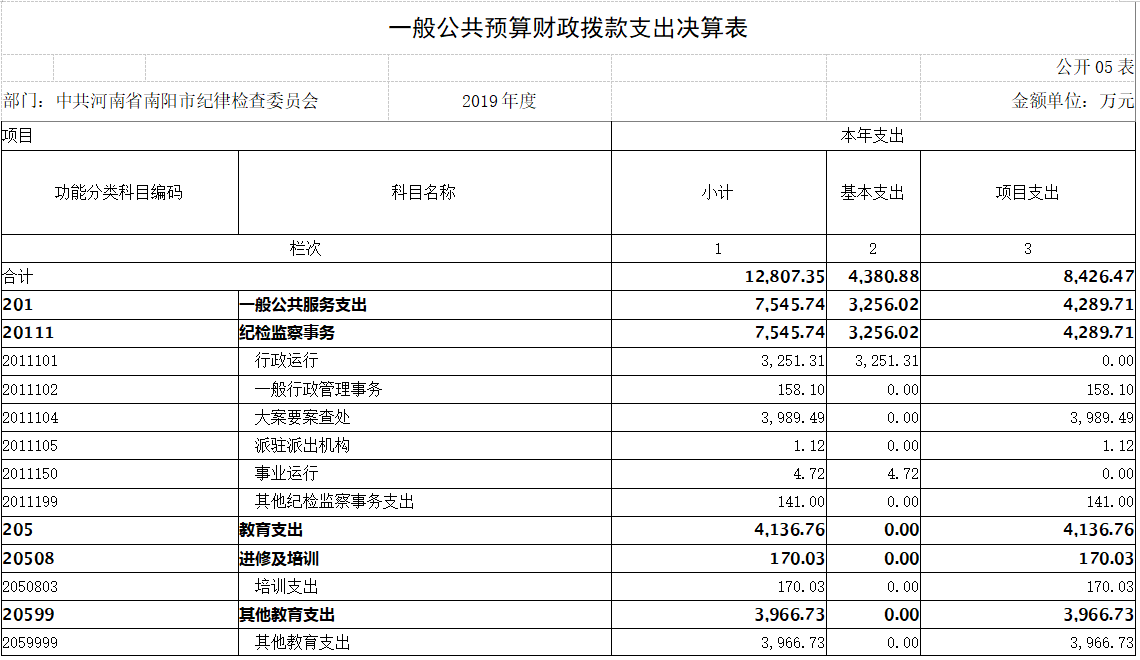Select the 其他纪检监察事务支出 cell
The height and width of the screenshot is (660, 1140).
[x=425, y=502]
